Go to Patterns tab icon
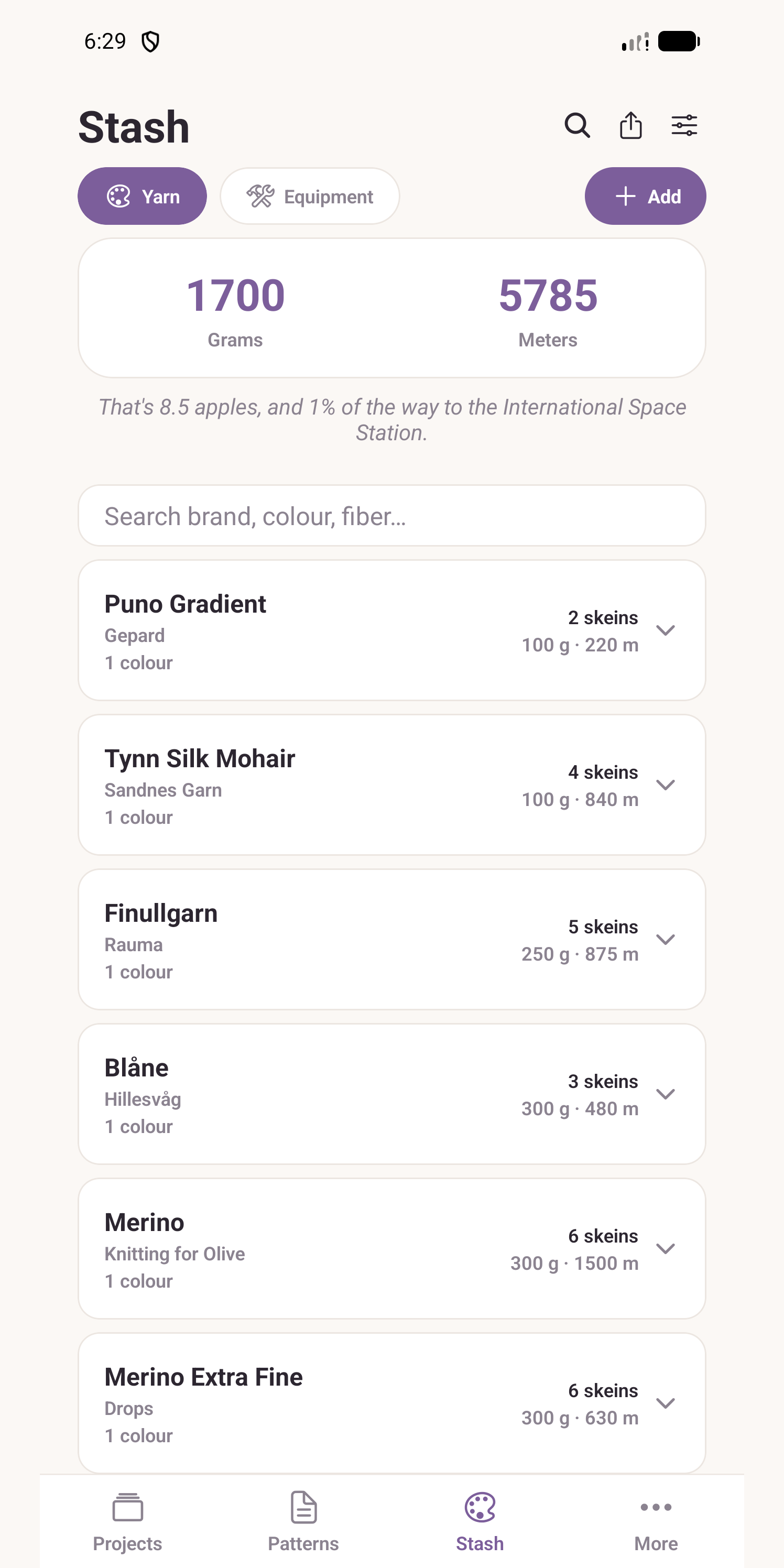Viewport: 784px width, 1568px height. coord(303,1507)
